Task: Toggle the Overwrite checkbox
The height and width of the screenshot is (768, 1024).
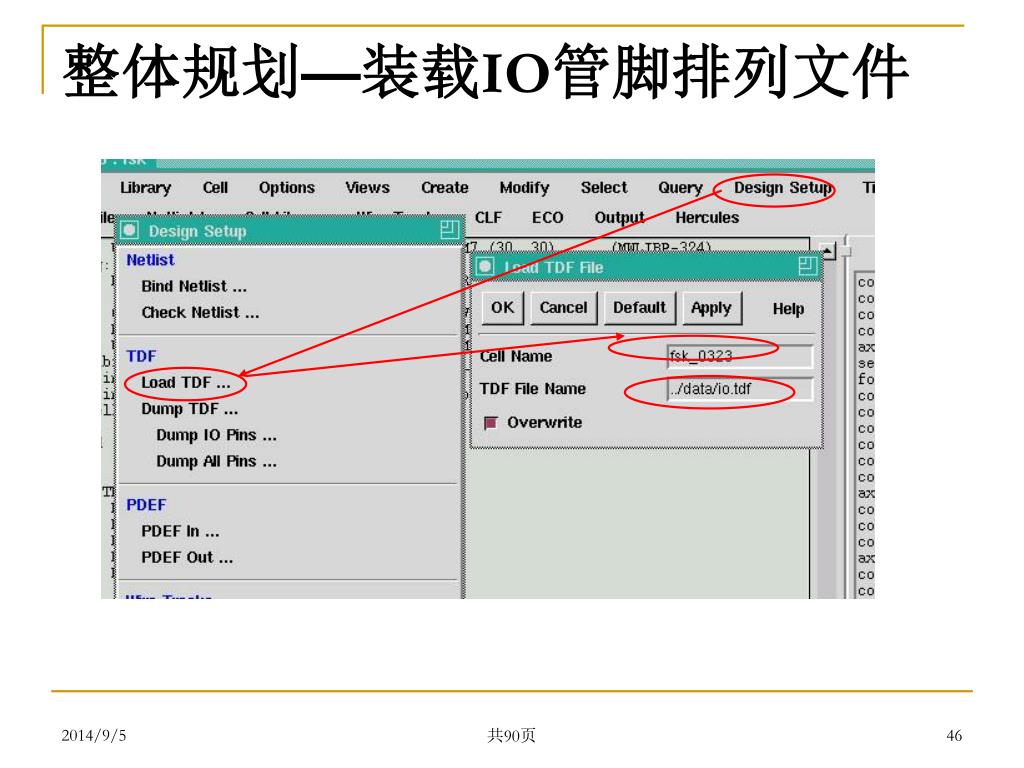Action: pyautogui.click(x=491, y=423)
